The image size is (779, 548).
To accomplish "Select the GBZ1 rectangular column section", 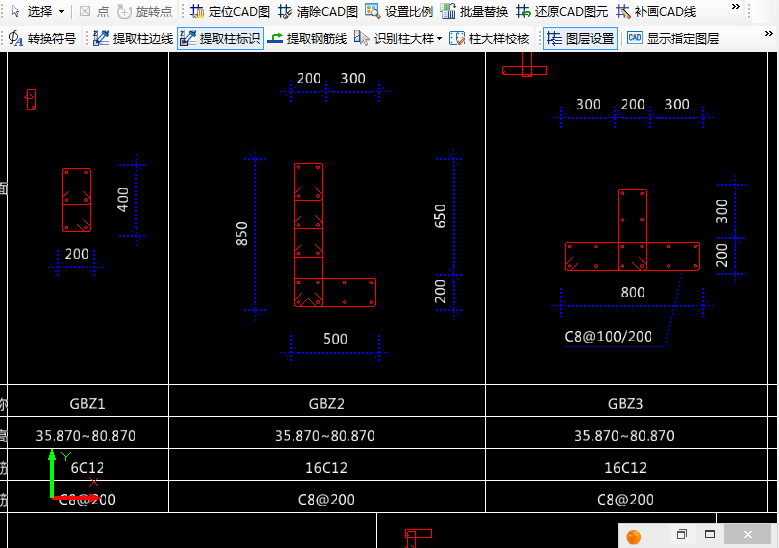I will [77, 200].
